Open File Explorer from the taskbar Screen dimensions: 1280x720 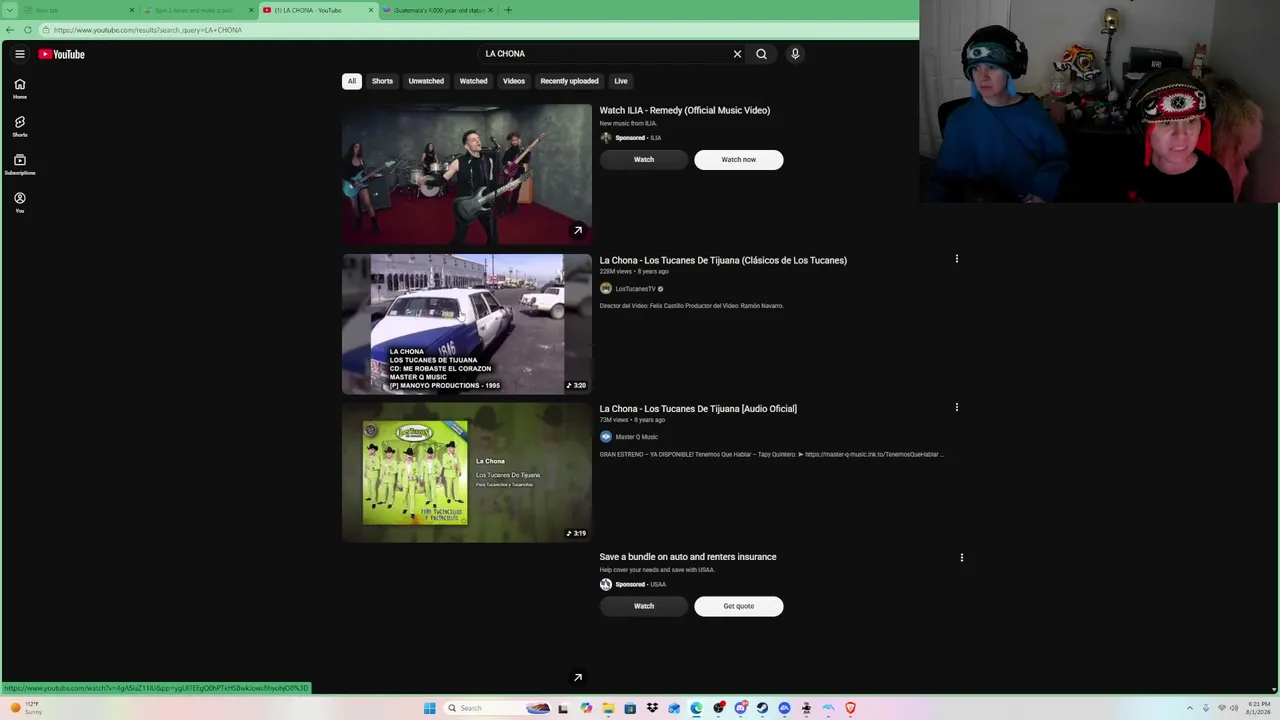608,708
